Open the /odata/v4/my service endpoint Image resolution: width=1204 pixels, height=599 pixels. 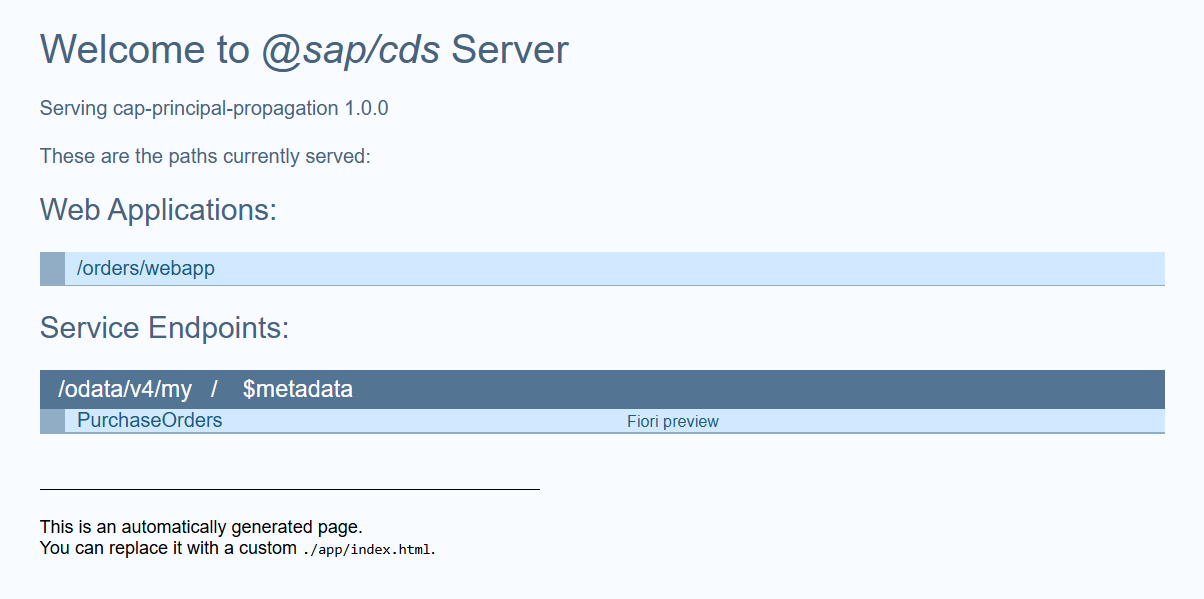125,389
